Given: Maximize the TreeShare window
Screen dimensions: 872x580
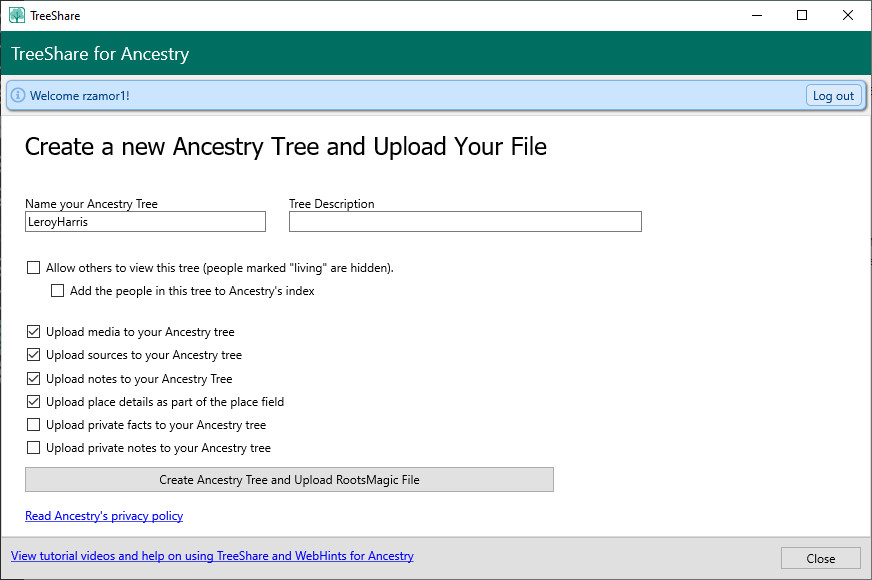Looking at the screenshot, I should coord(802,15).
